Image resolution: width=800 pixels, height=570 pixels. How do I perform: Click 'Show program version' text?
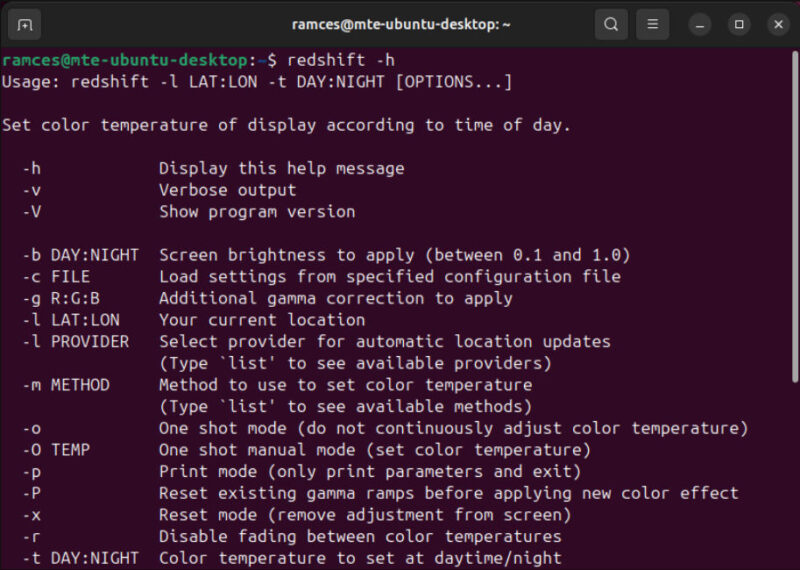(x=257, y=212)
